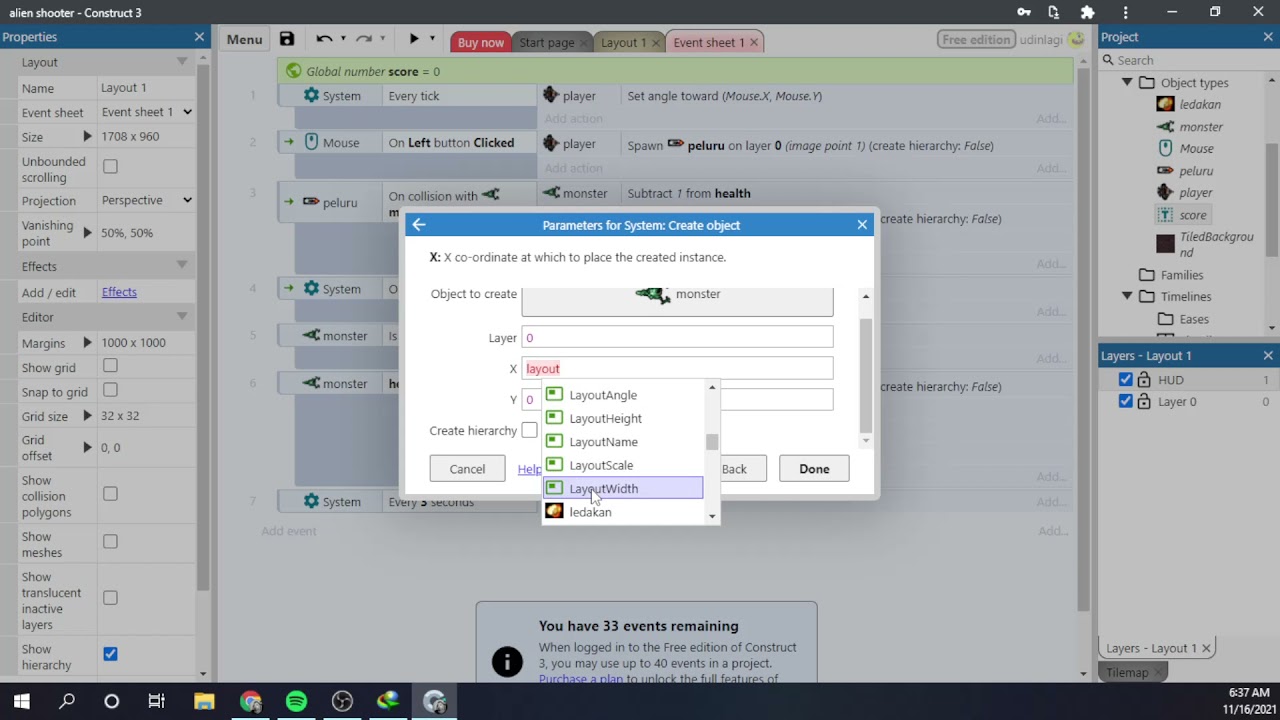The width and height of the screenshot is (1280, 720).
Task: Open the Event sheet dropdown in Properties
Action: (x=147, y=112)
